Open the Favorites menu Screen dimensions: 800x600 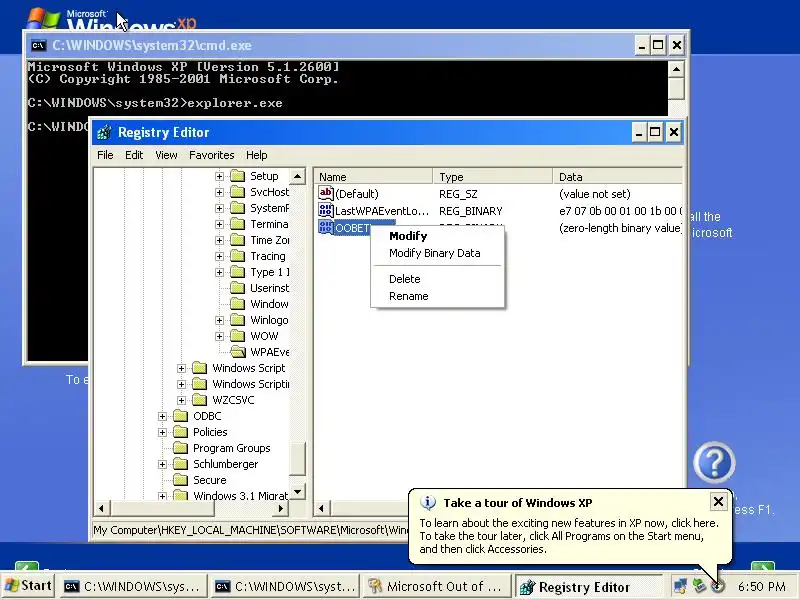coord(211,155)
